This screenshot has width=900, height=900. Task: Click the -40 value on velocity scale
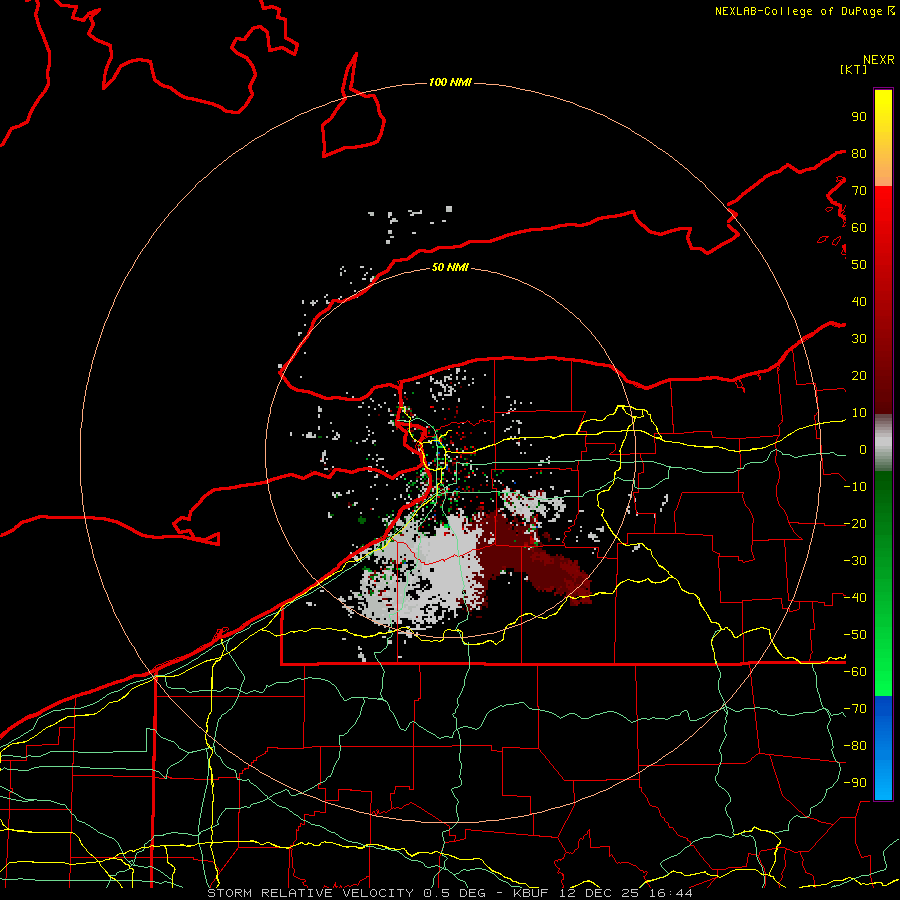[855, 598]
